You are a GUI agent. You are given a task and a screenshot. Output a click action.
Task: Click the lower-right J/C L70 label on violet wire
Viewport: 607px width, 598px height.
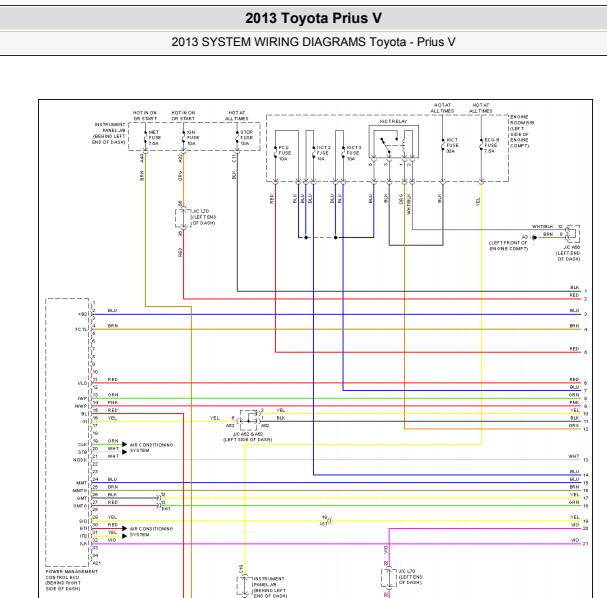tap(410, 577)
